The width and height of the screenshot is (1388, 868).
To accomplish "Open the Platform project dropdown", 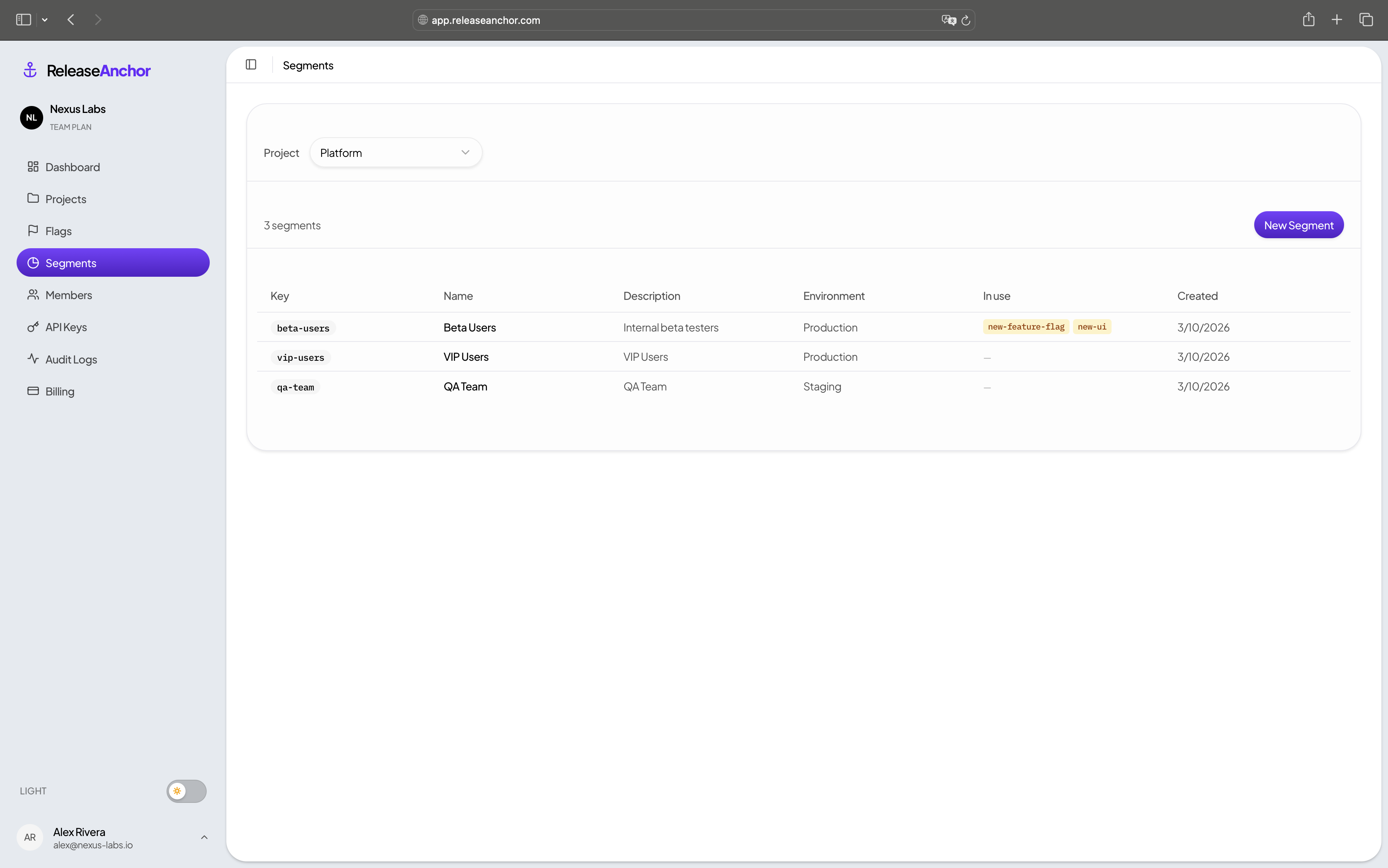I will [396, 153].
